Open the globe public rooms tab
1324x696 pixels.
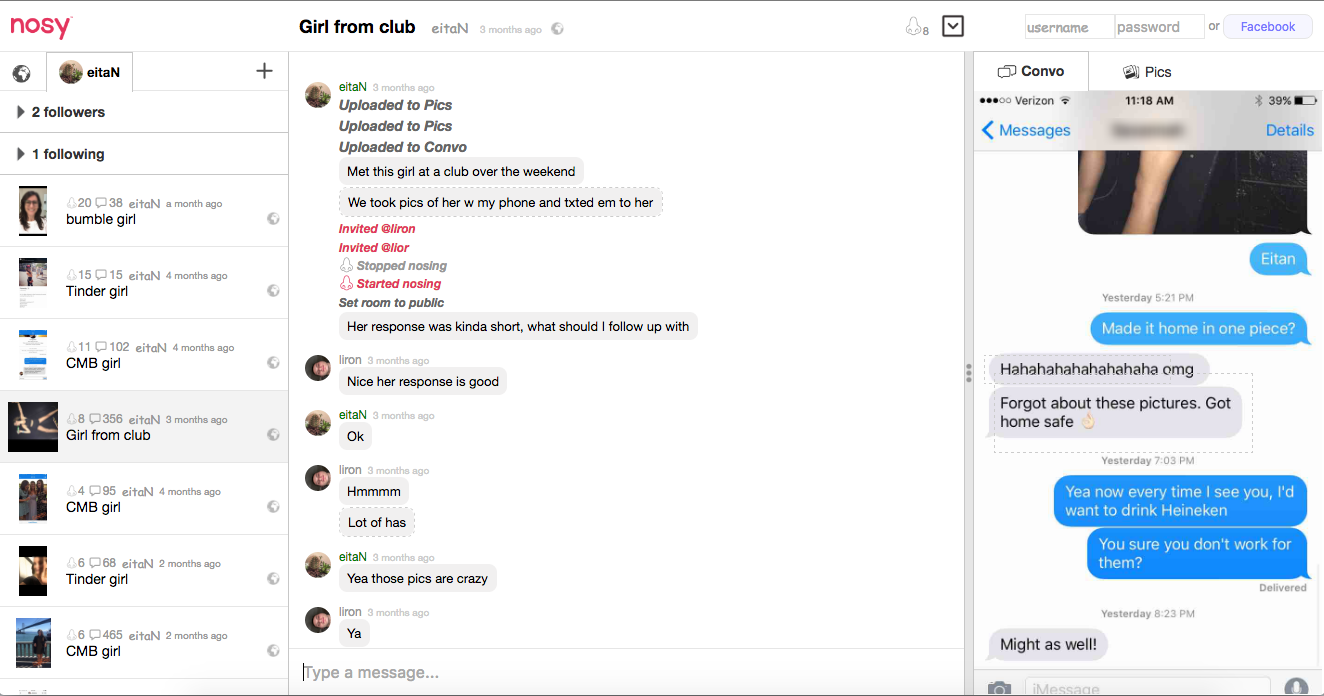21,73
